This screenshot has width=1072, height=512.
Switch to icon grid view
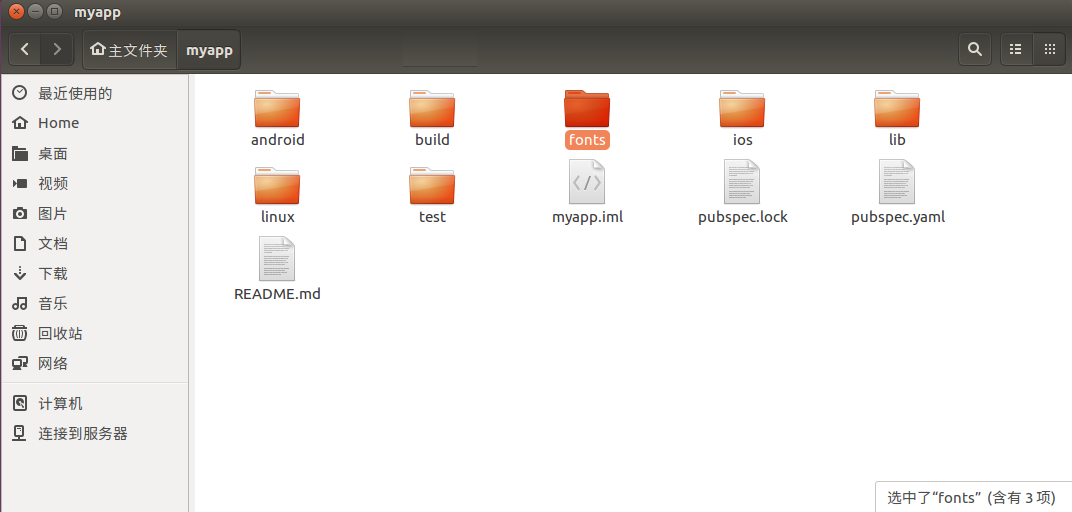tap(1049, 49)
